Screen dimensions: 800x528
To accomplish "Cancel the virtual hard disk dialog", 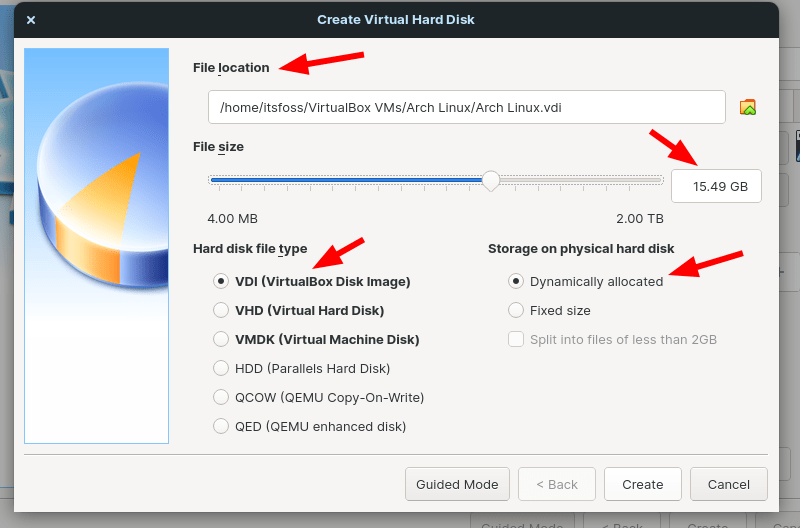I will pos(728,484).
